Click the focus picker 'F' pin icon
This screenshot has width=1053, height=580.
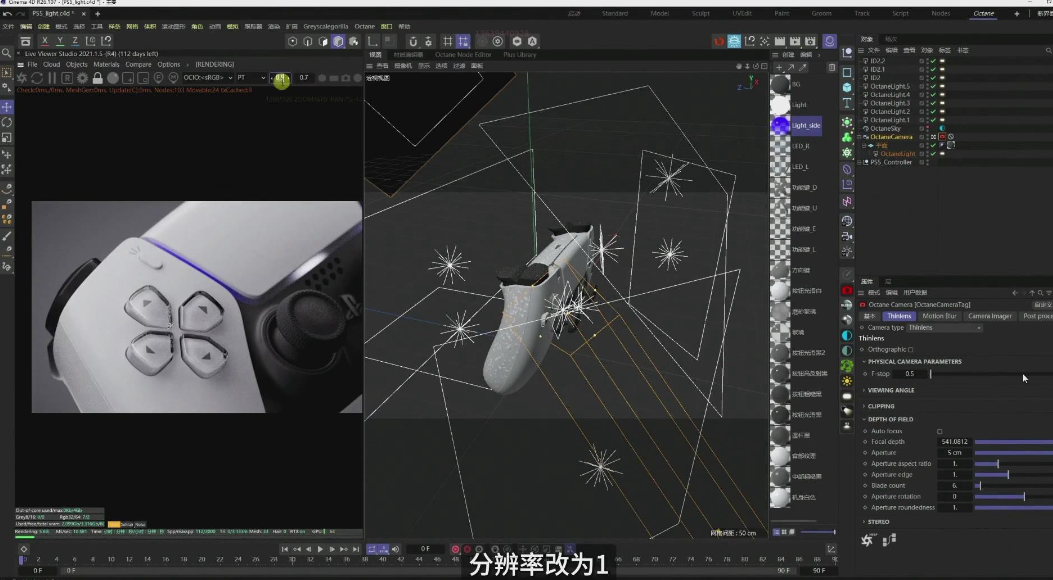(158, 78)
